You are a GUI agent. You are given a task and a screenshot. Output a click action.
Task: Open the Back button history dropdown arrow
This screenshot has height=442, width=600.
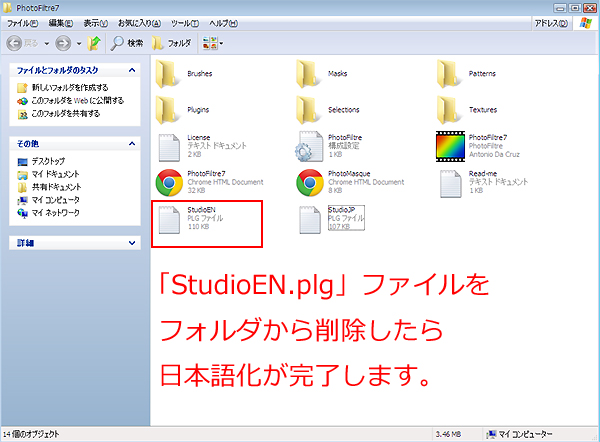[47, 44]
